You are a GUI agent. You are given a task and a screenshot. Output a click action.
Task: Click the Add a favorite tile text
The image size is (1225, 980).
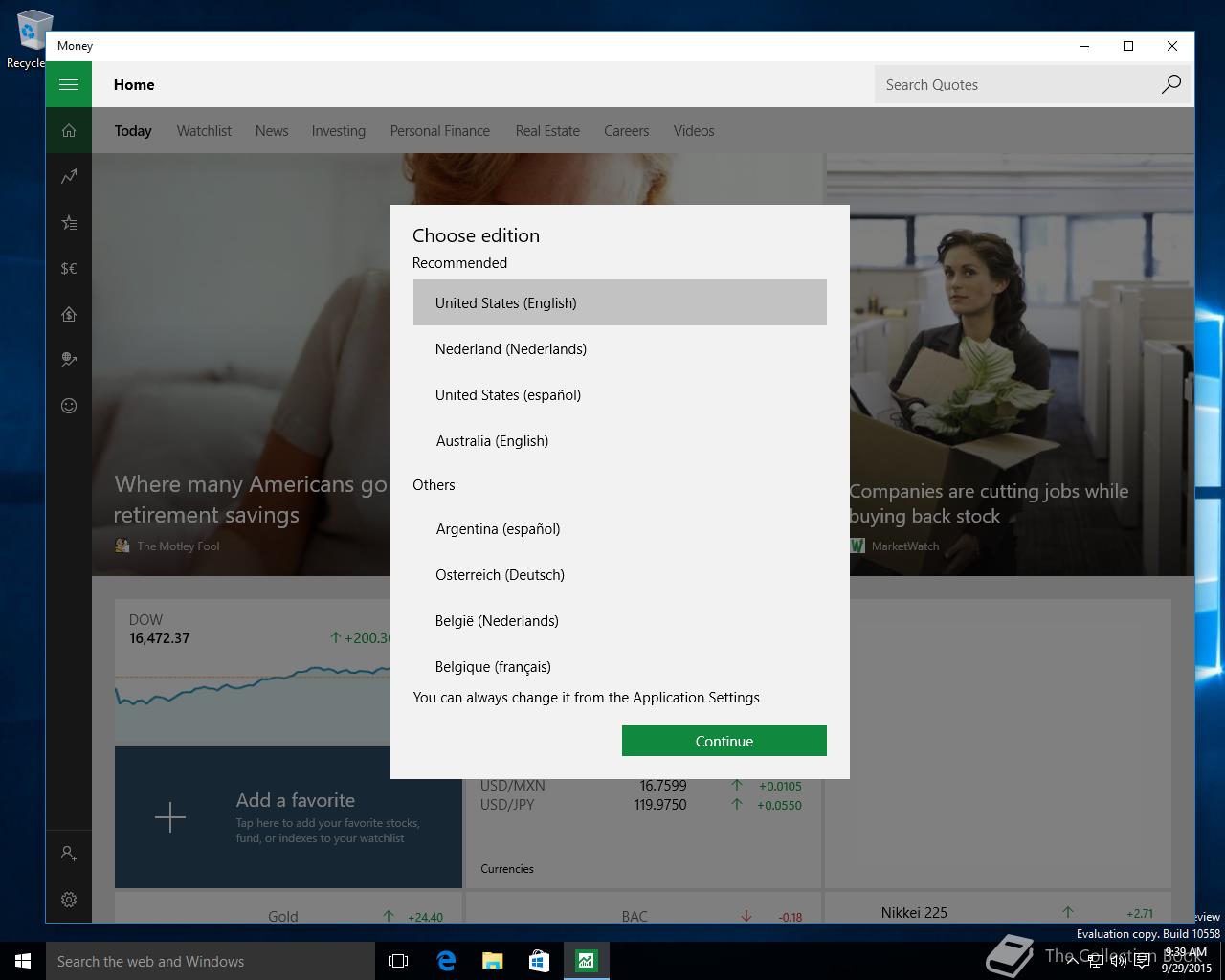click(296, 800)
